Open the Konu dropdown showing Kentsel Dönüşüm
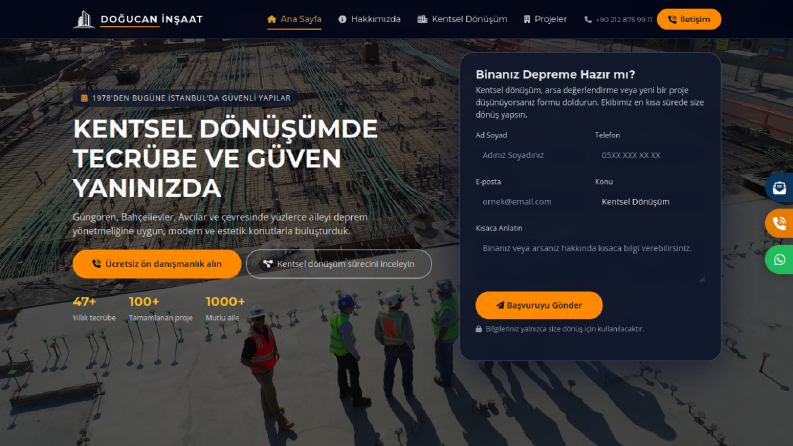This screenshot has width=793, height=446. pyautogui.click(x=649, y=202)
